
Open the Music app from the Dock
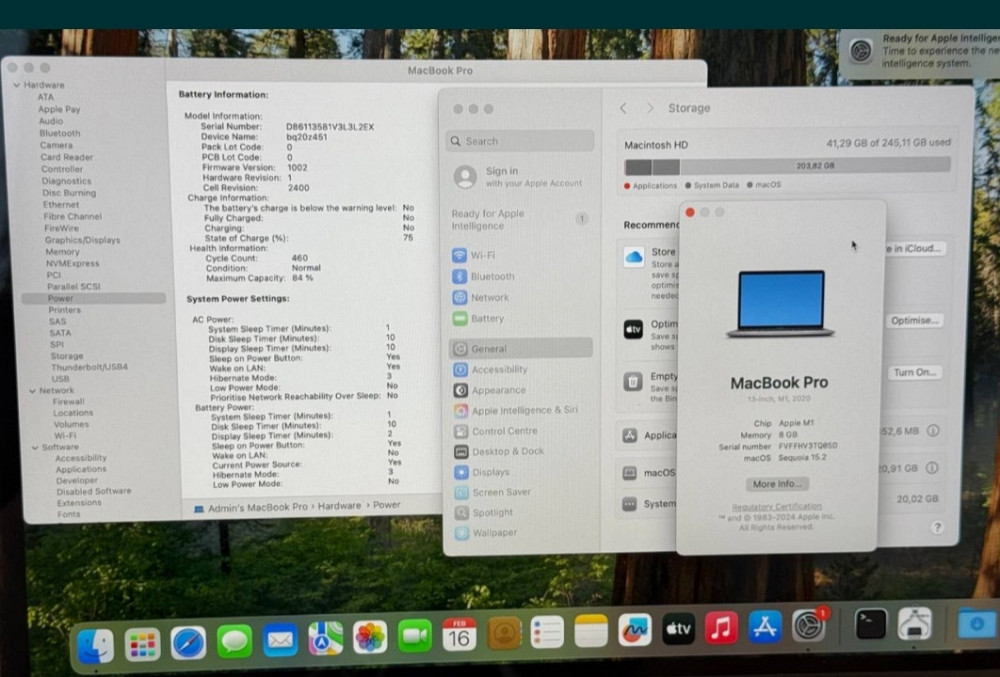pos(721,630)
